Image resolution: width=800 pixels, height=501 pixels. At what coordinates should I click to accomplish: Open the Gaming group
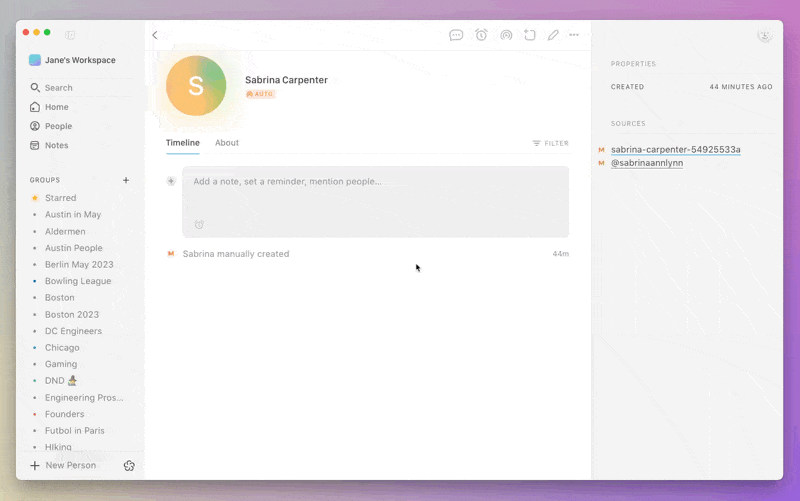click(61, 364)
